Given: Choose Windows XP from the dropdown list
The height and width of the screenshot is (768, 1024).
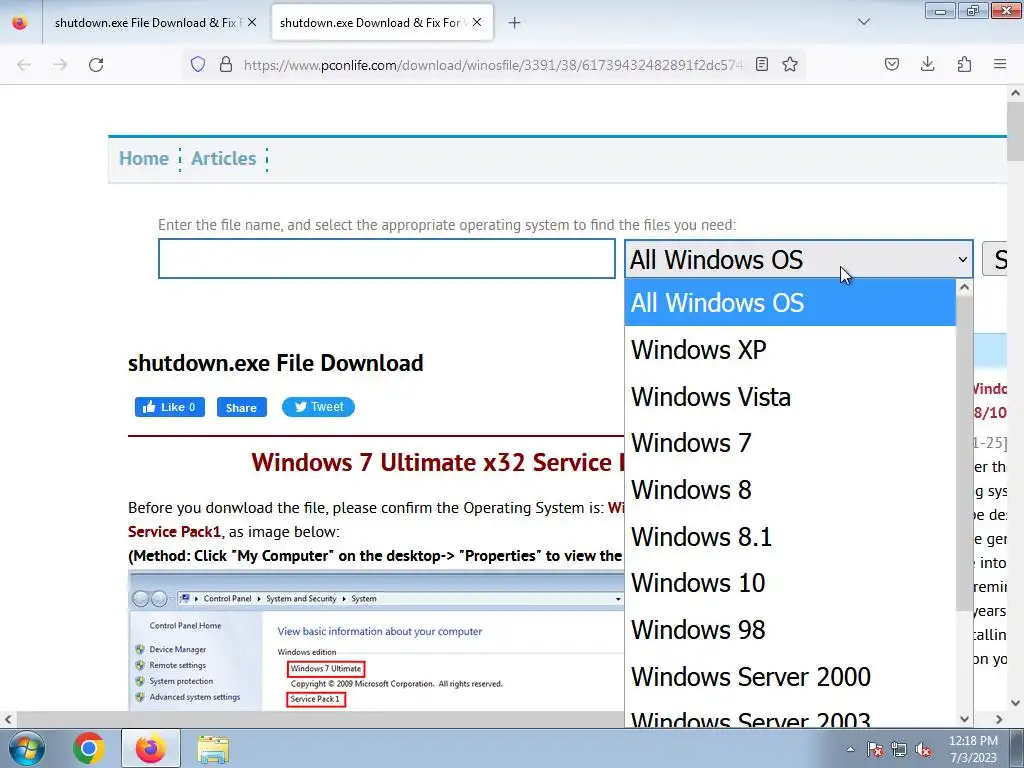Looking at the screenshot, I should pyautogui.click(x=790, y=350).
